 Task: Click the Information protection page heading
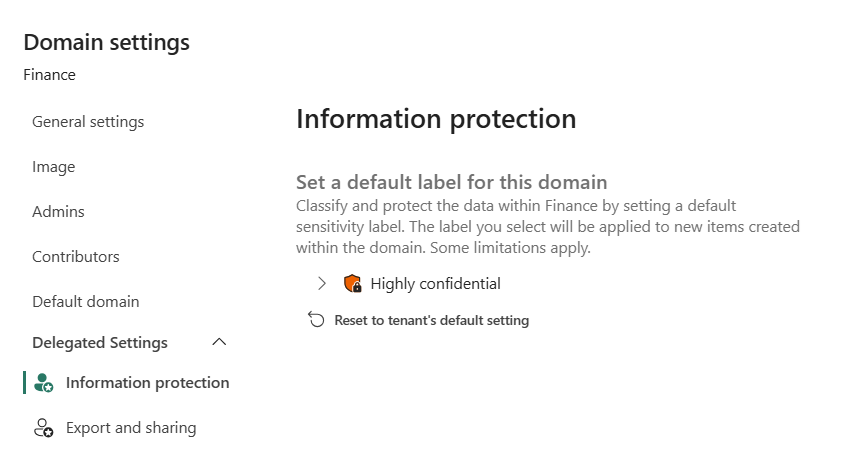tap(436, 119)
